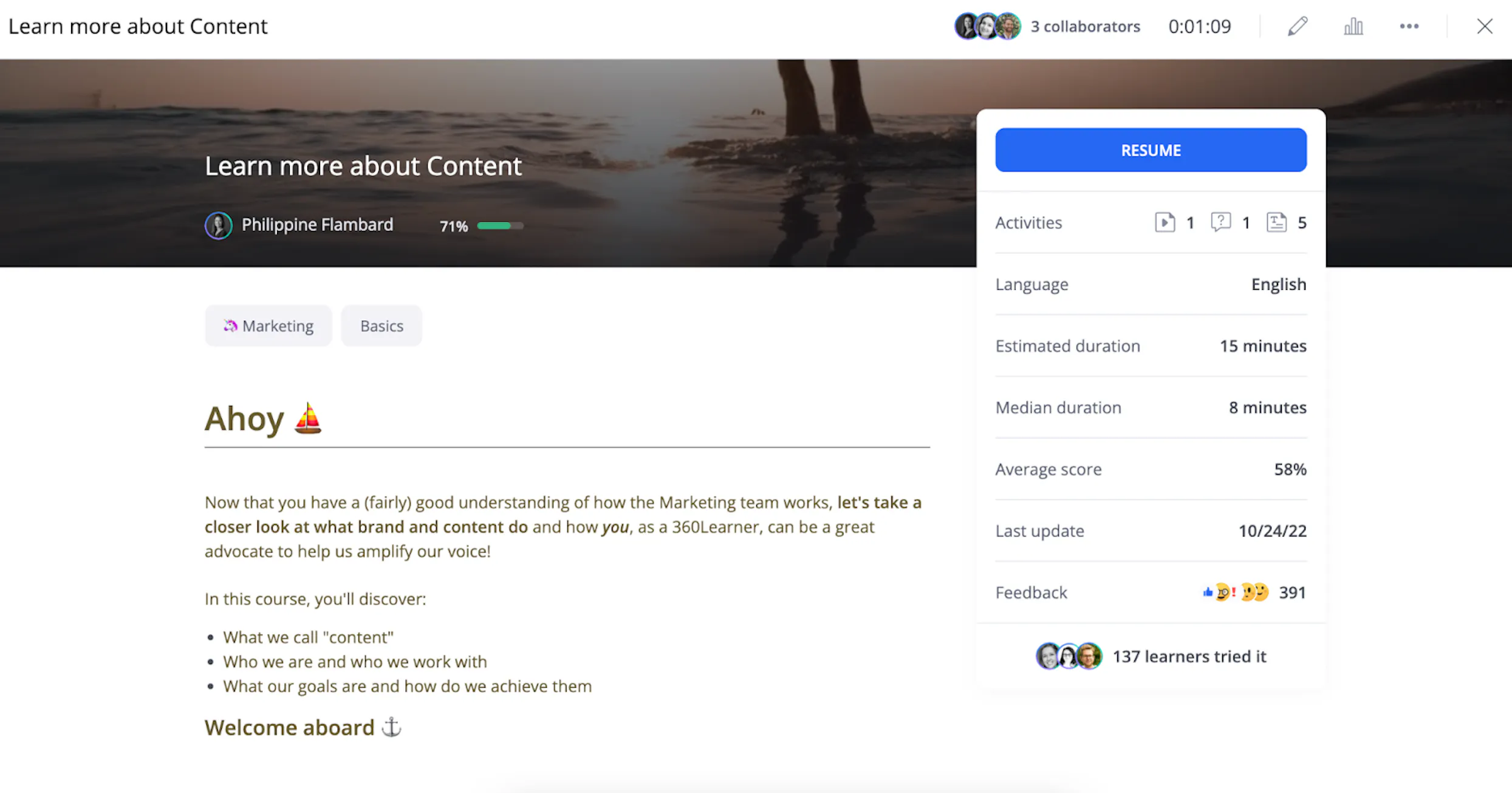Click the sailboat emoji beside Ahoy
This screenshot has height=793, width=1512.
[308, 418]
